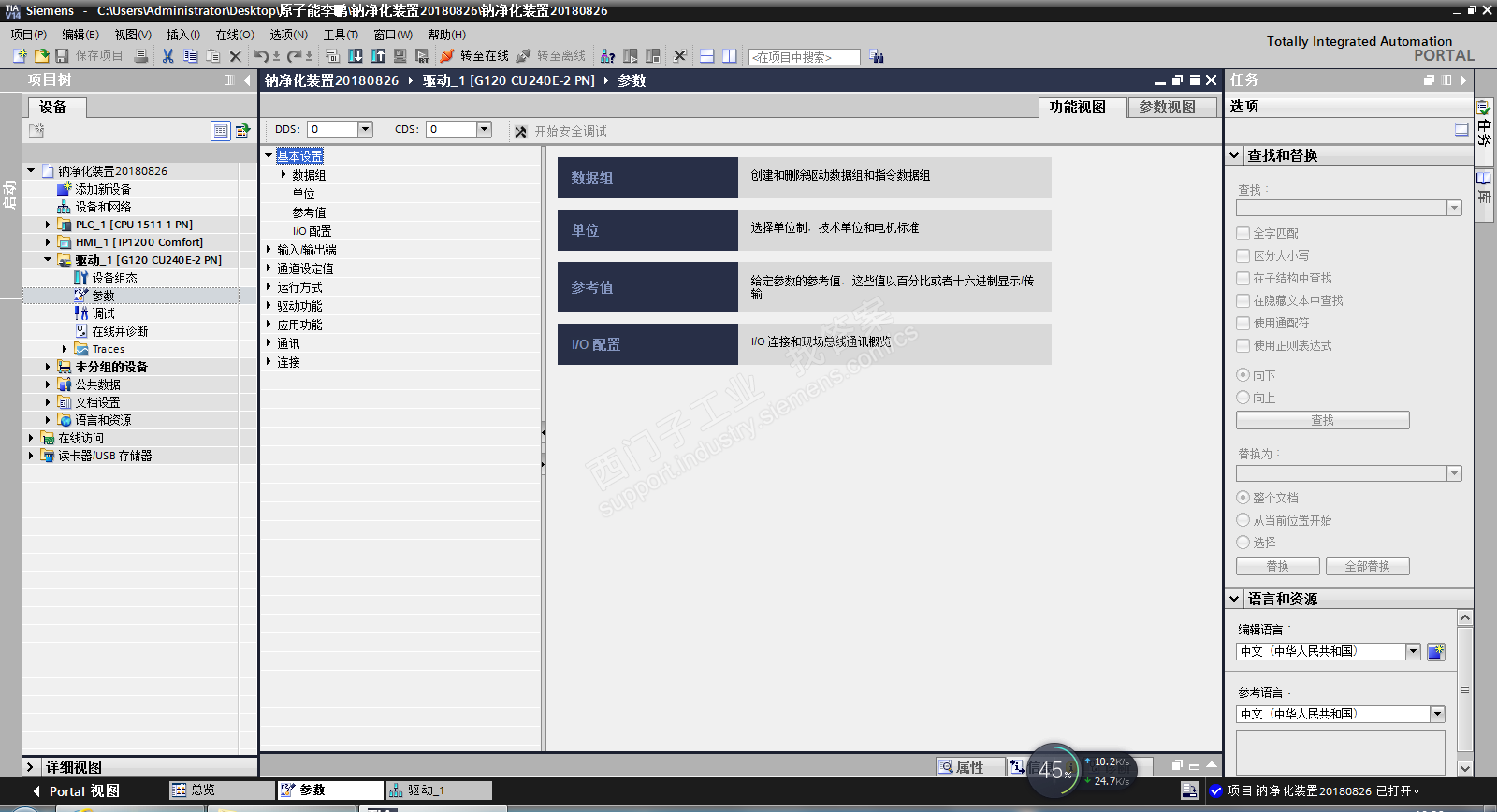This screenshot has width=1497, height=812.
Task: Click the go online (转至在线) icon
Action: (x=447, y=56)
